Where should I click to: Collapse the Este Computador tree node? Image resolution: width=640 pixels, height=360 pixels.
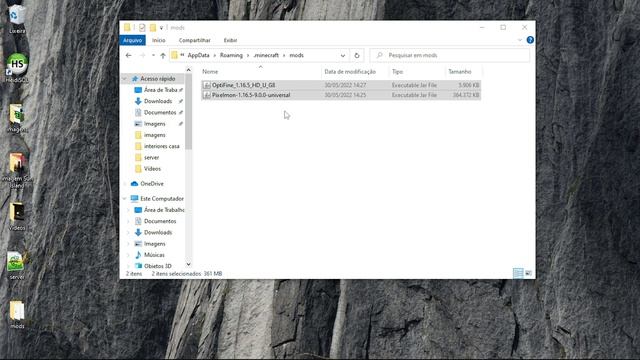pos(124,199)
